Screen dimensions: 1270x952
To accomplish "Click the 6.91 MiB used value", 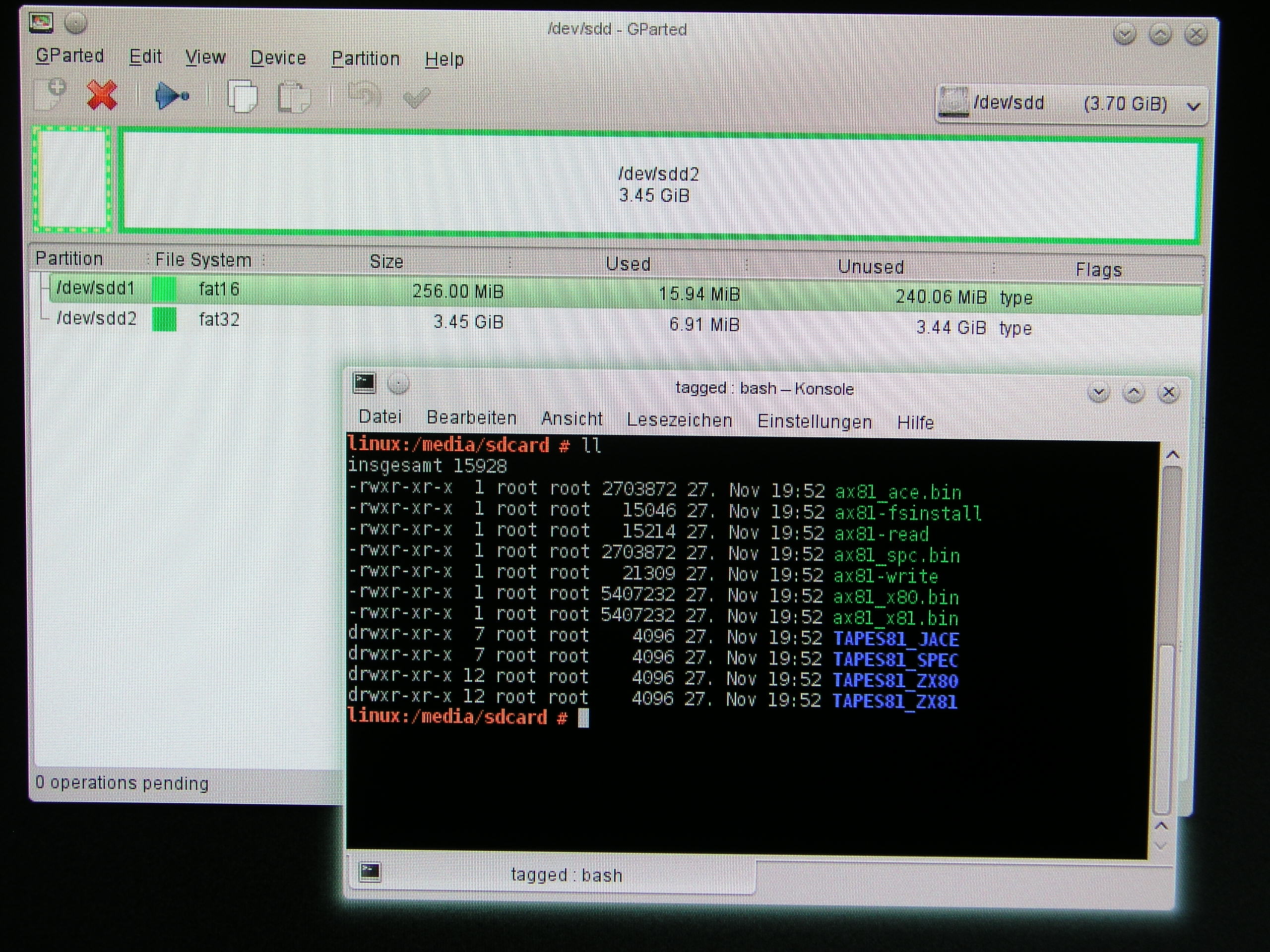I will tap(704, 325).
